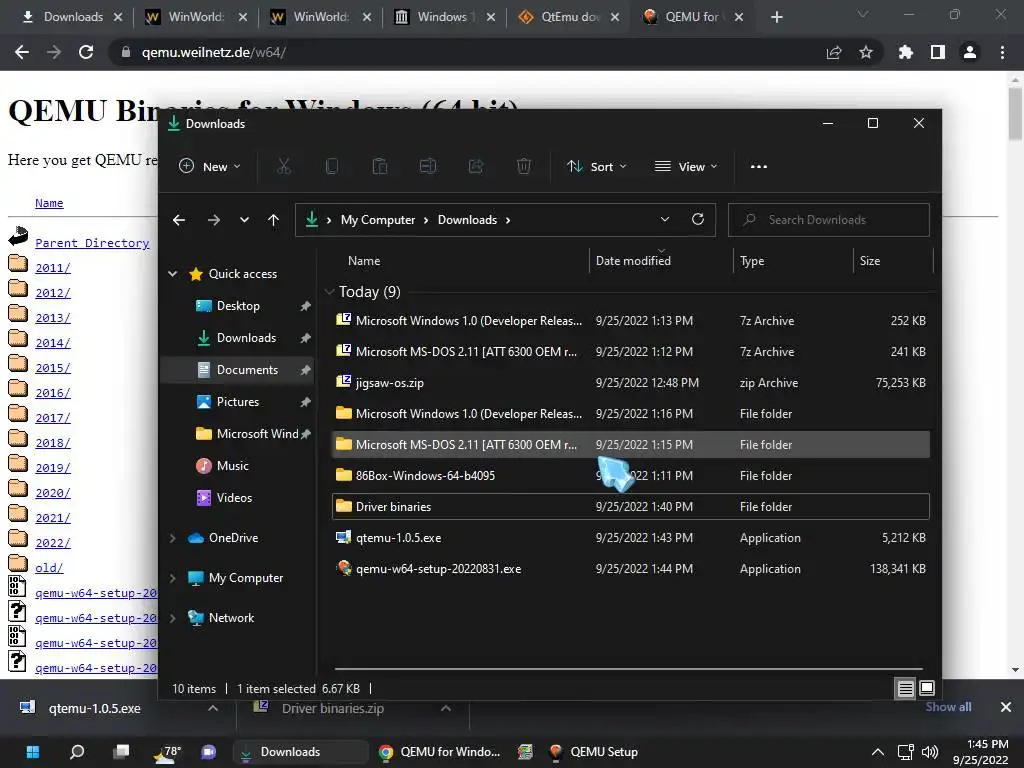Refresh the Downloads folder view
The height and width of the screenshot is (768, 1024).
pyautogui.click(x=697, y=219)
